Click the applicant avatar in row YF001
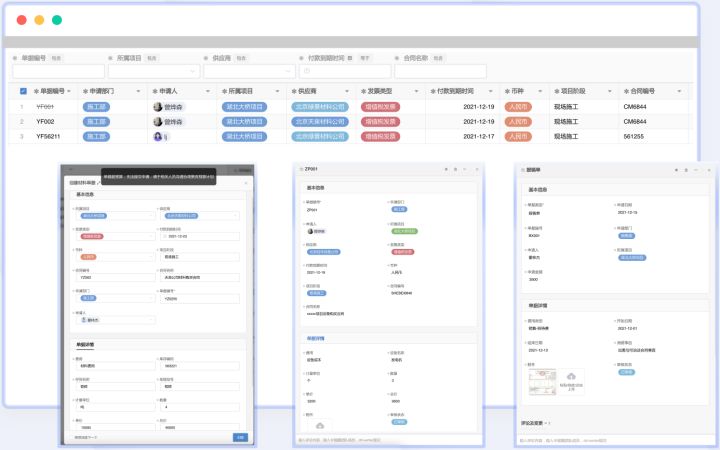 pyautogui.click(x=157, y=106)
